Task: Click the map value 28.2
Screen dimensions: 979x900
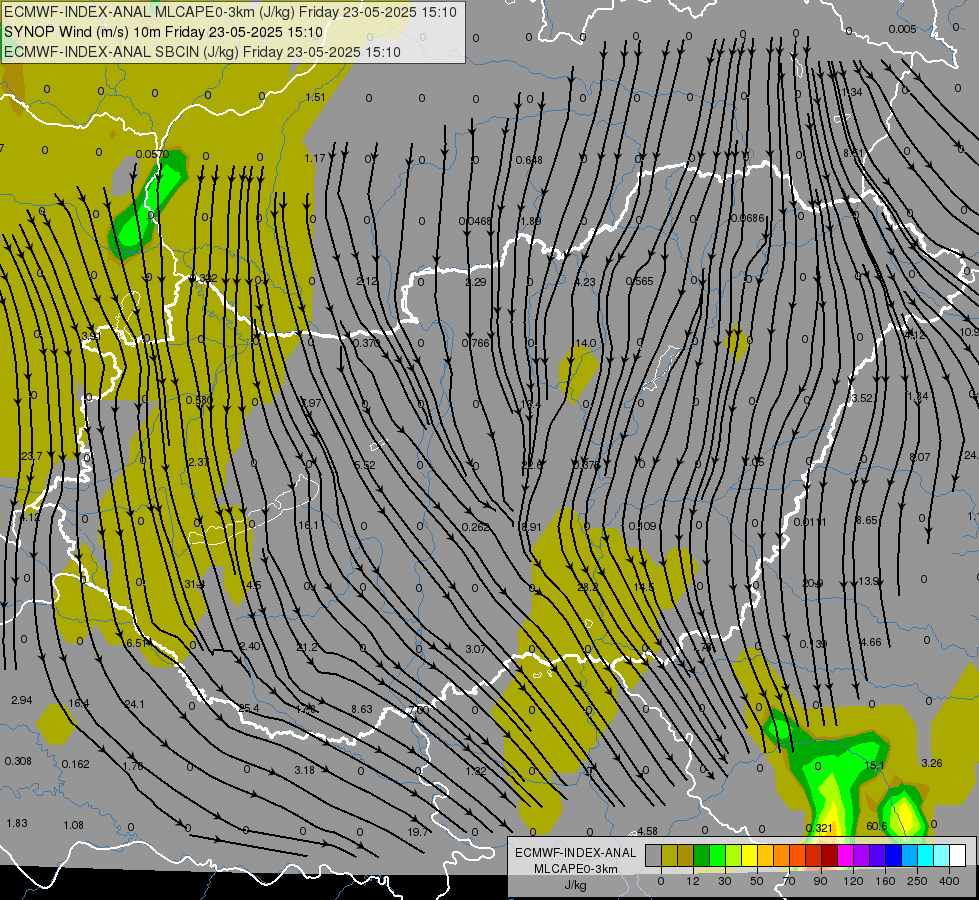Action: [x=588, y=587]
